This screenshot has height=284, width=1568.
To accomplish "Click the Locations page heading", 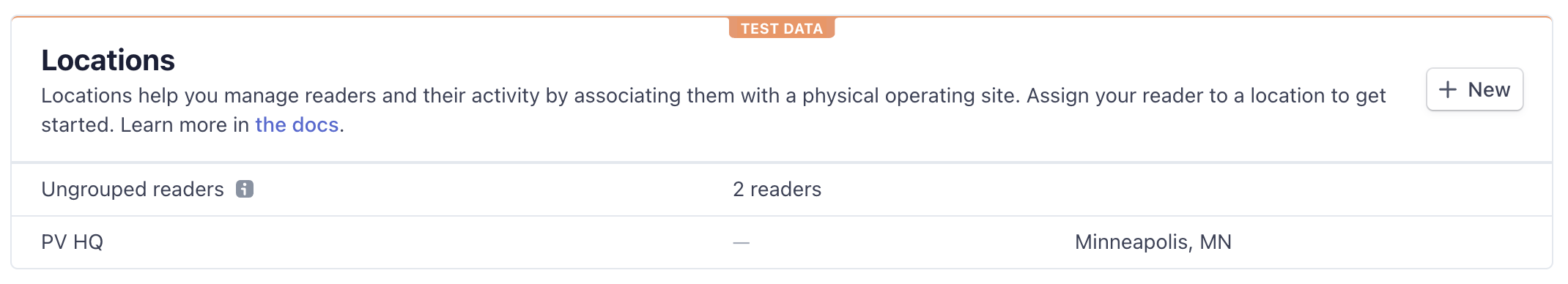I will [x=108, y=60].
